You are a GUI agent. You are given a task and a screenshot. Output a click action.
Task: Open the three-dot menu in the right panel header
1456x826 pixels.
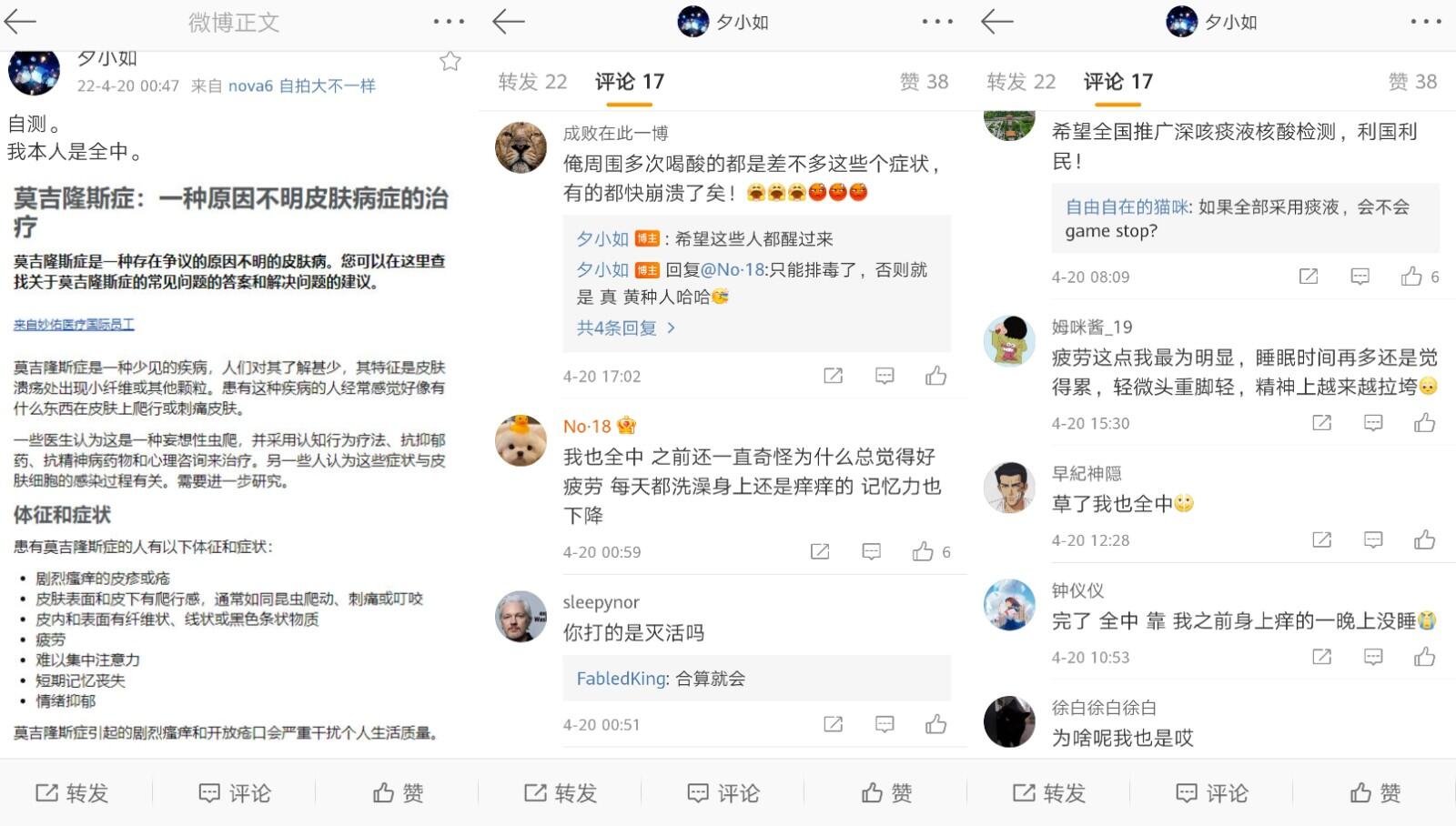pos(1426,22)
